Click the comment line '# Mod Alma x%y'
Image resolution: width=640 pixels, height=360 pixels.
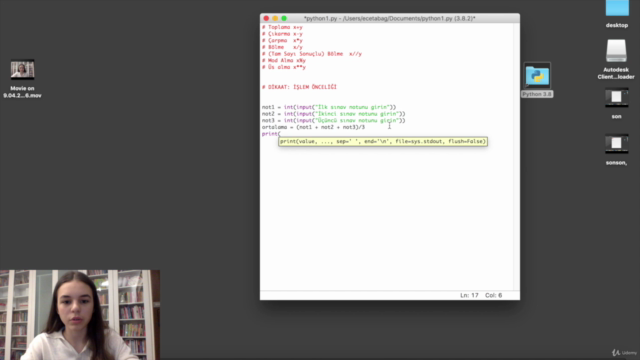tap(284, 60)
